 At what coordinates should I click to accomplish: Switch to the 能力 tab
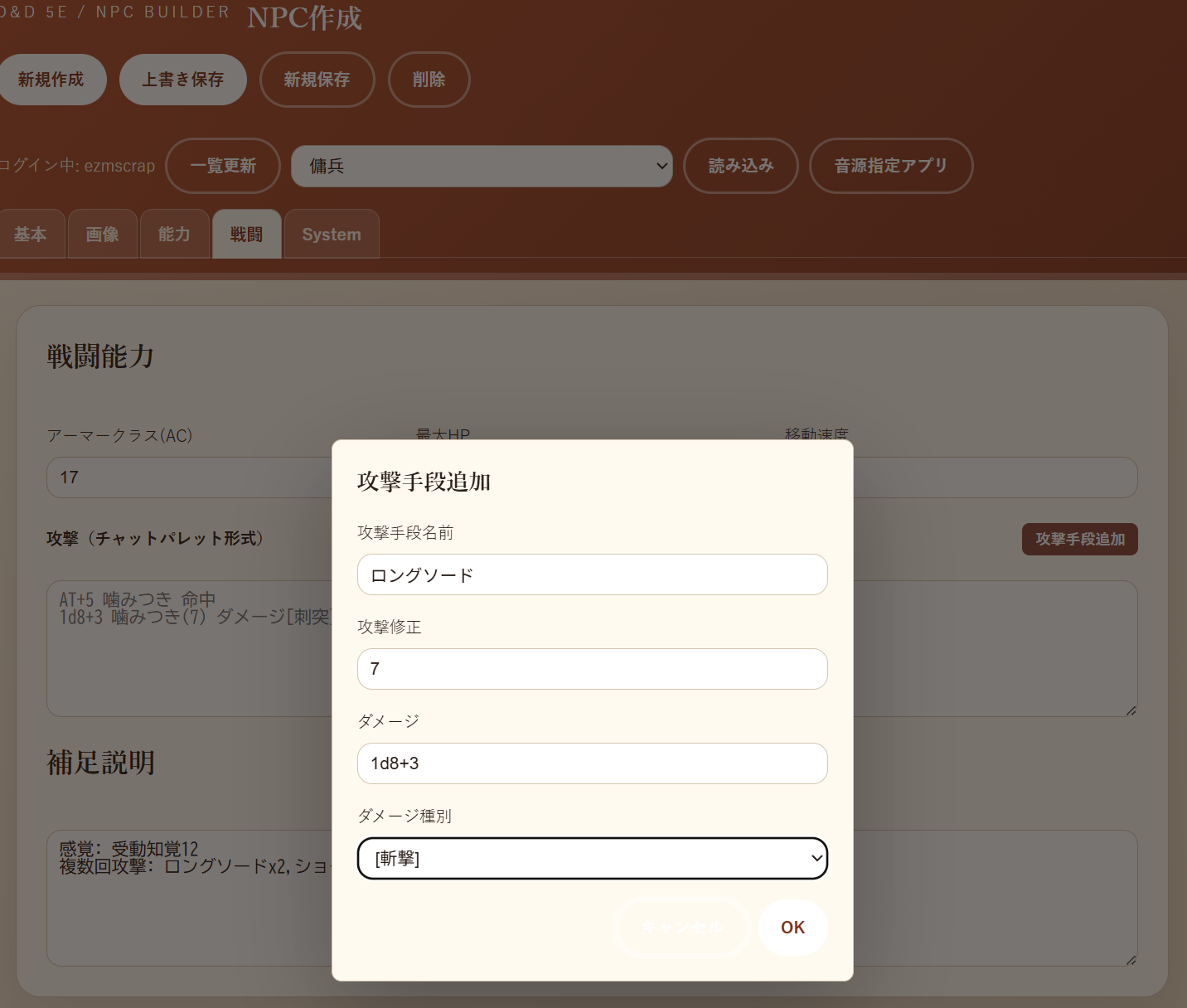[175, 235]
